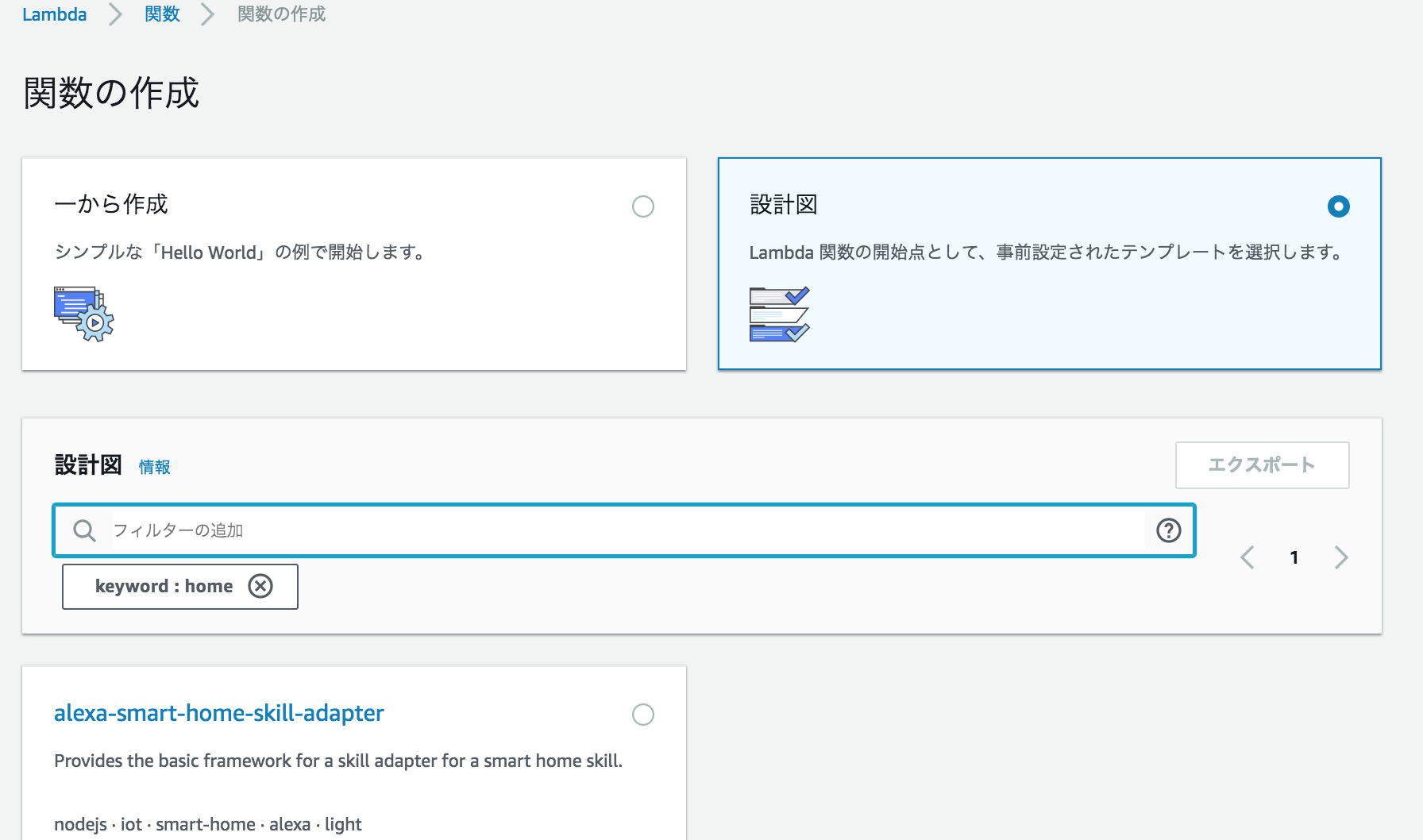Image resolution: width=1423 pixels, height=840 pixels.
Task: Go to next page of blueprints
Action: 1341,557
